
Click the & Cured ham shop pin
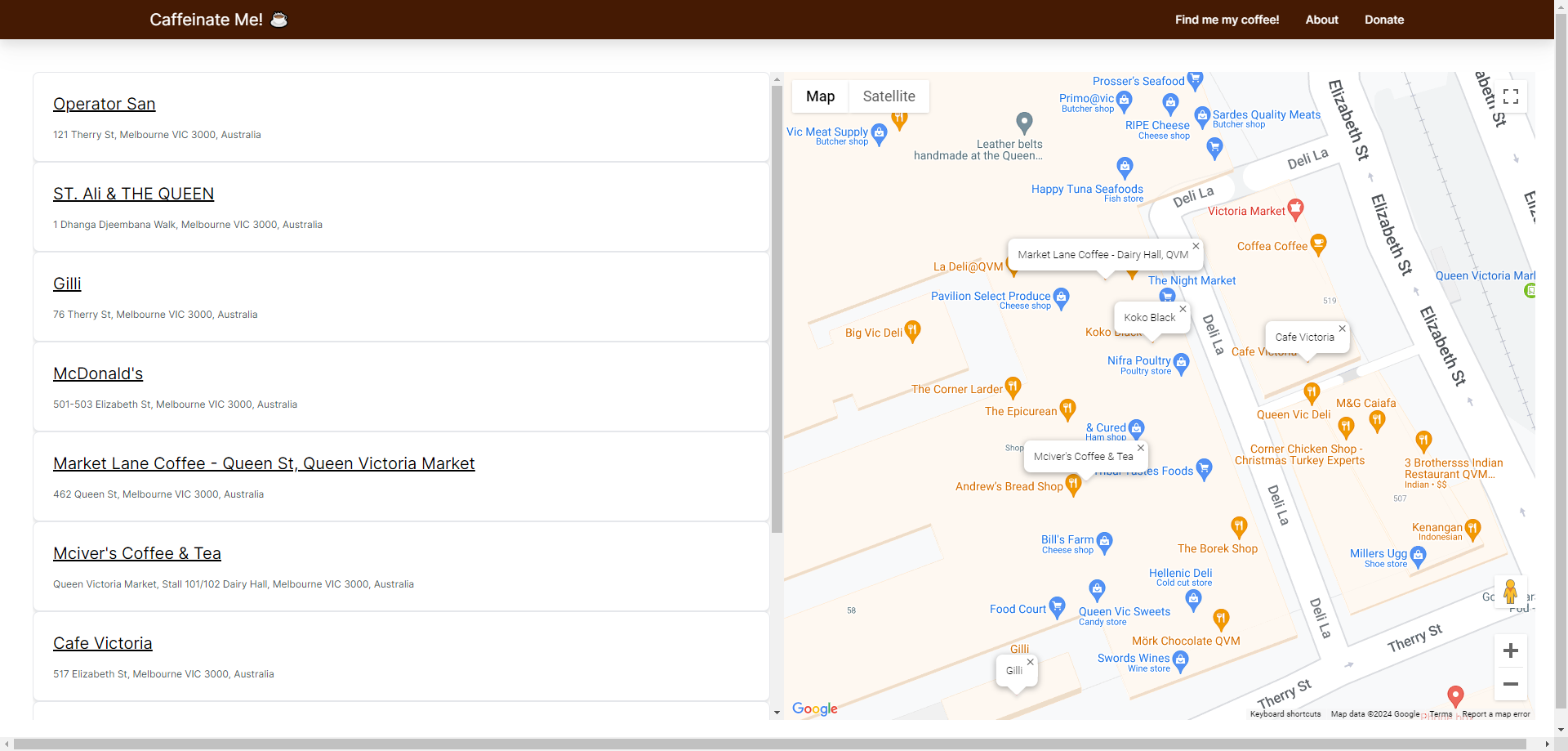point(1136,429)
